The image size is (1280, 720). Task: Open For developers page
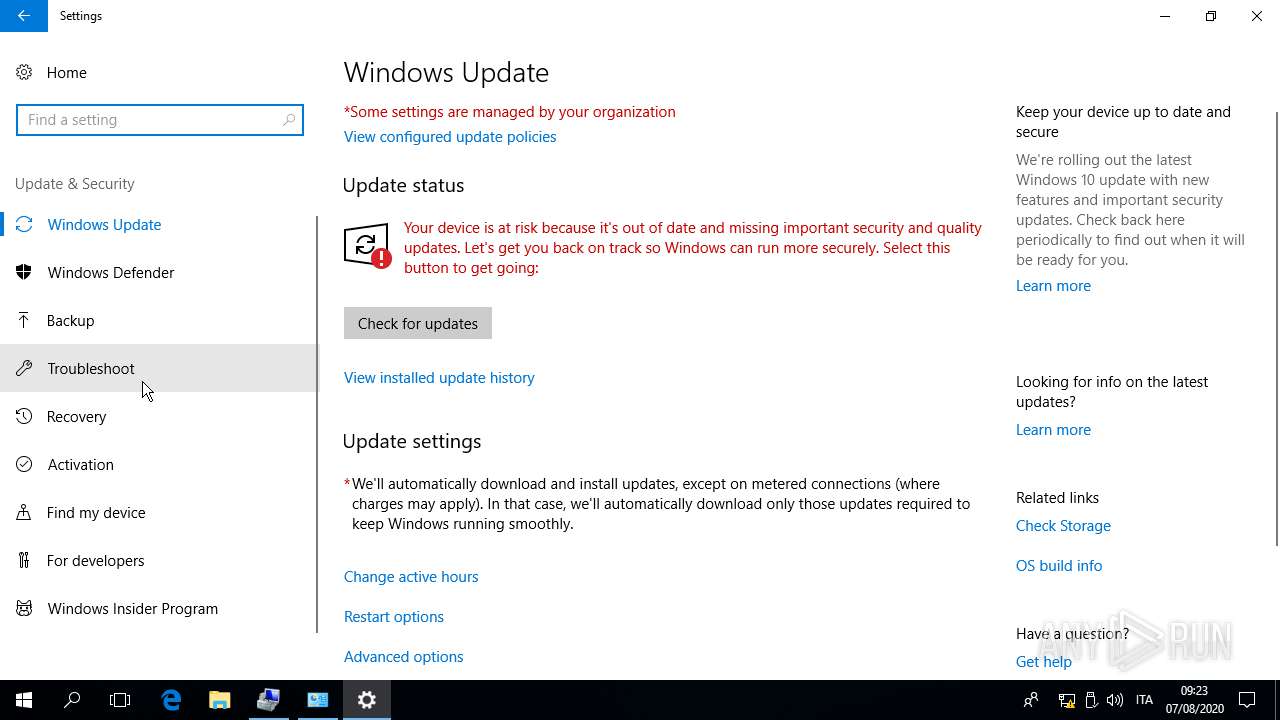[x=160, y=560]
